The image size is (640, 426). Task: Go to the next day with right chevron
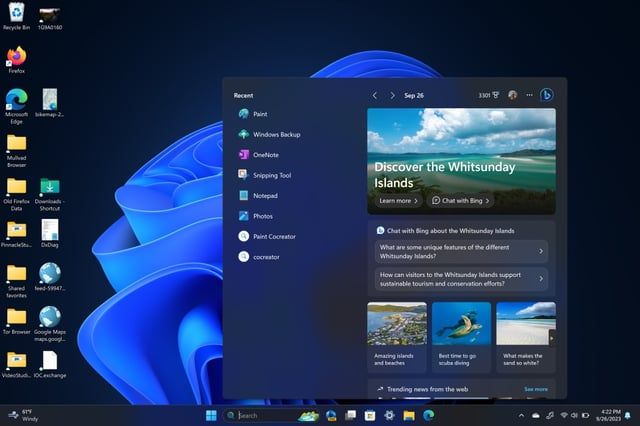click(x=392, y=95)
